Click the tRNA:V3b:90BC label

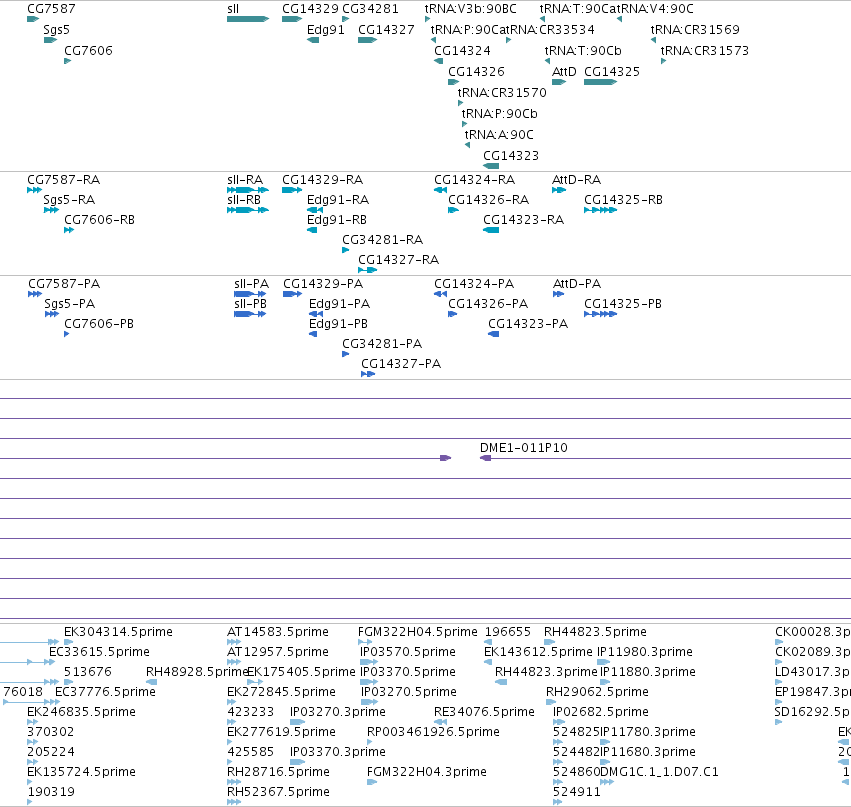(x=471, y=9)
